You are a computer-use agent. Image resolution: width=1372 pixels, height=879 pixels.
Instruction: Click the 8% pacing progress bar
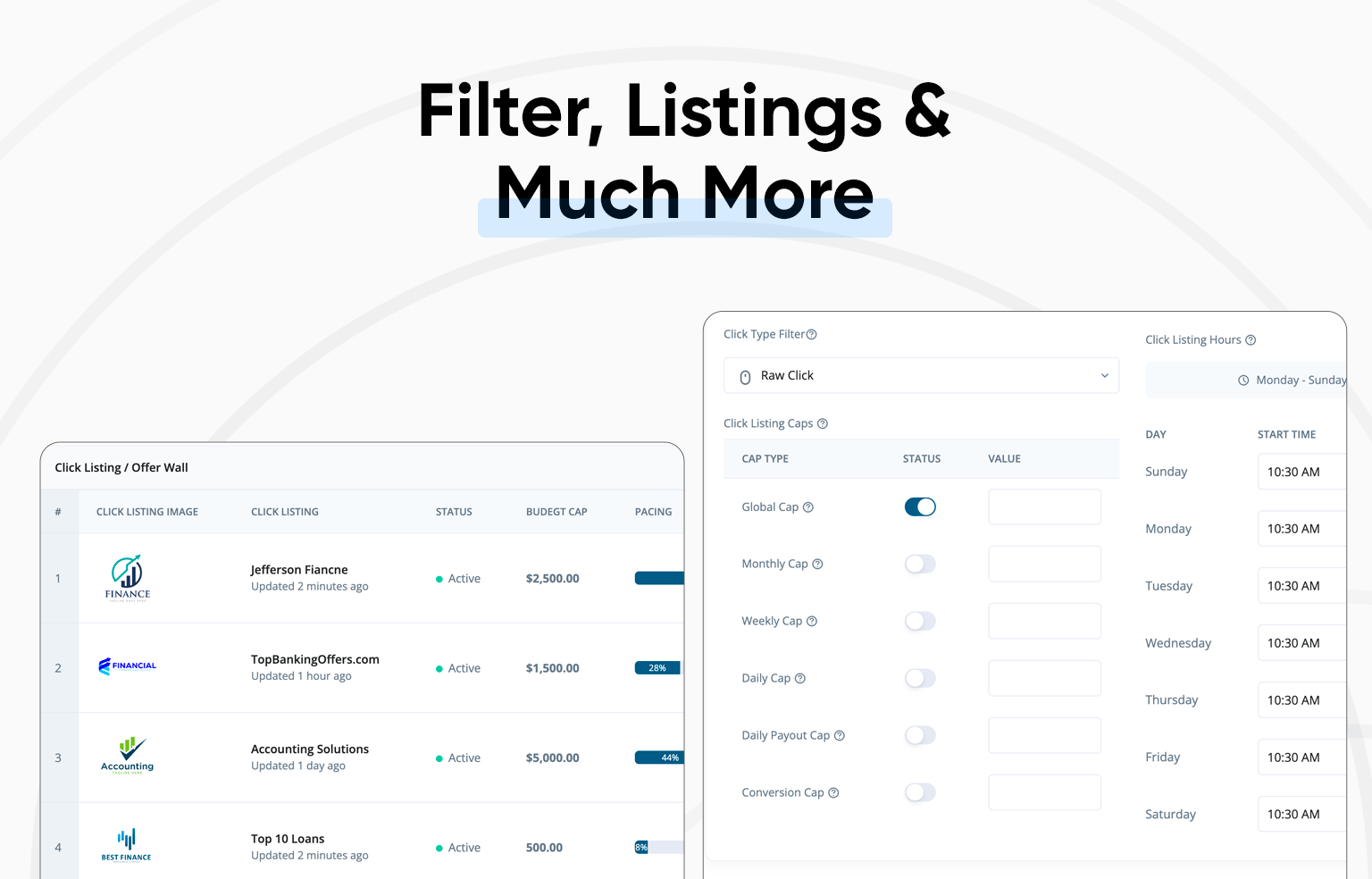point(659,847)
